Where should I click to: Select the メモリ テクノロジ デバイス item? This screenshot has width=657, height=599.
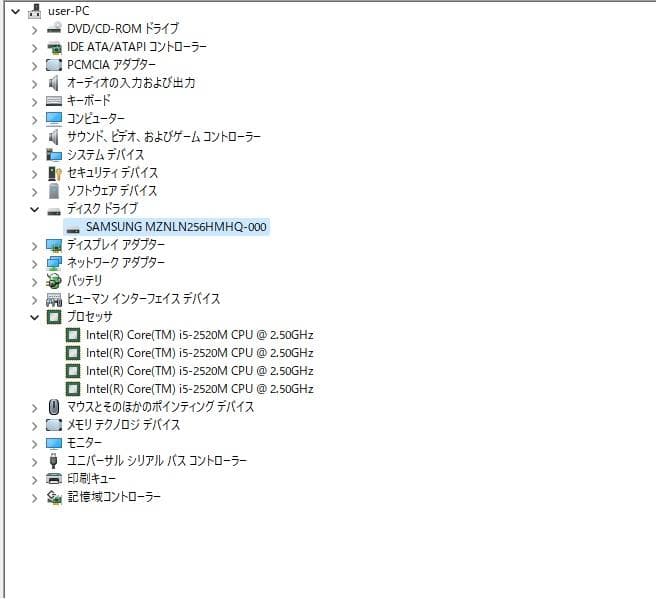pyautogui.click(x=123, y=425)
